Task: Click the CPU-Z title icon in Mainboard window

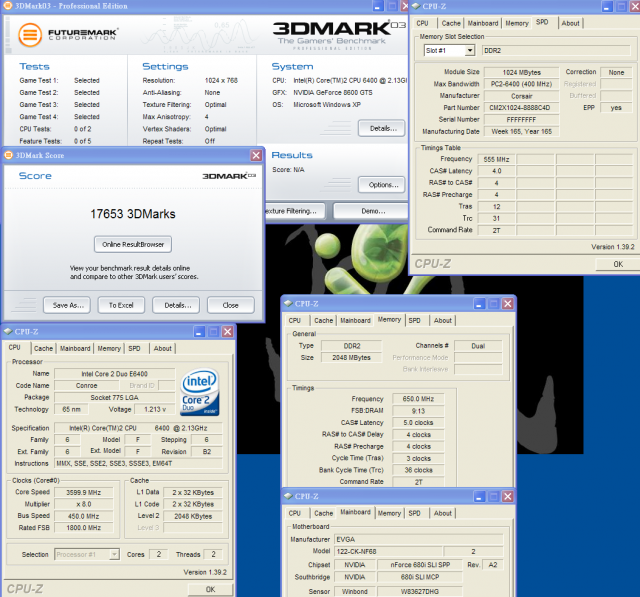Action: [288, 496]
